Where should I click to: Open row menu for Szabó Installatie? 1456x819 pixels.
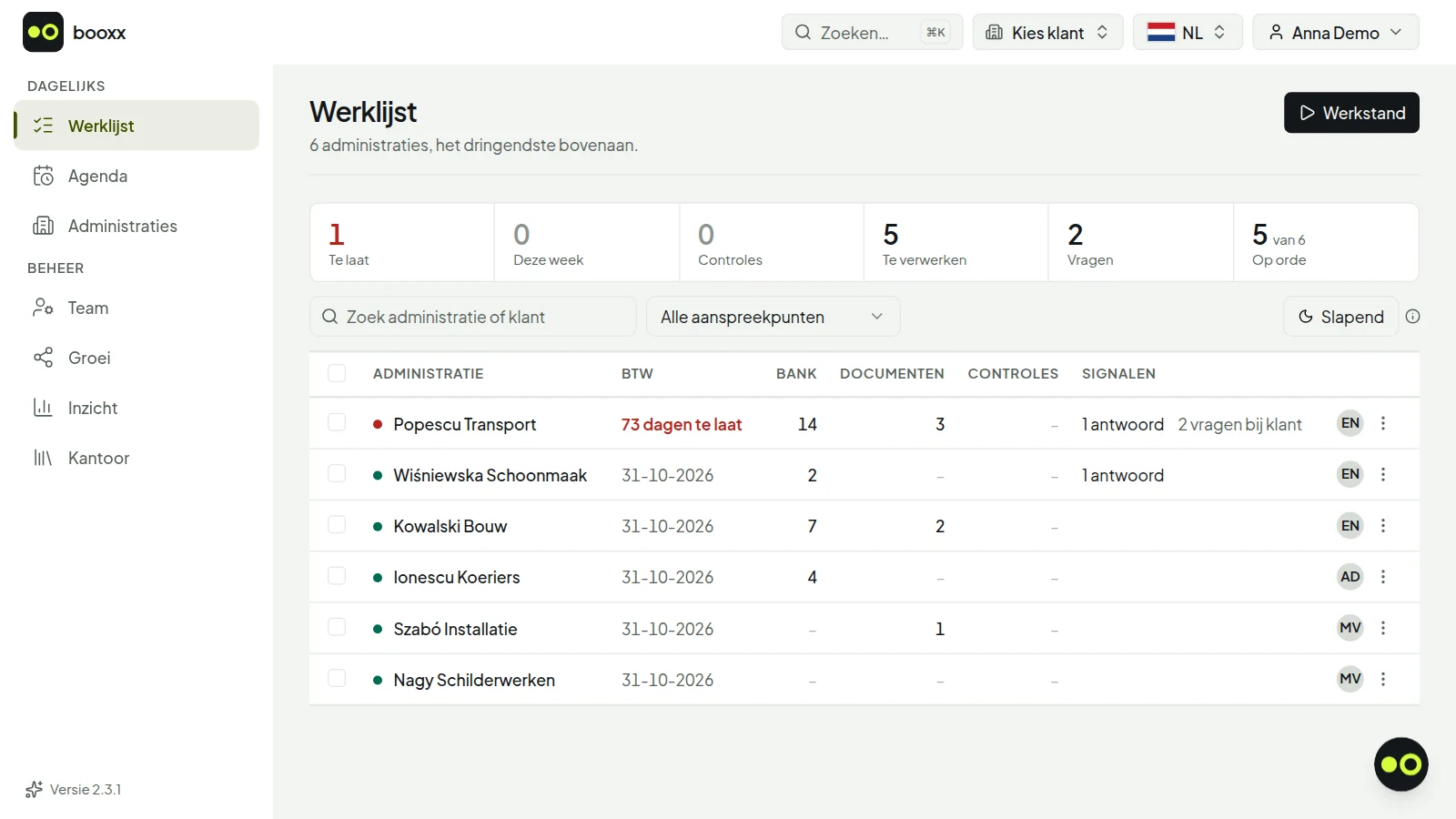[1383, 628]
